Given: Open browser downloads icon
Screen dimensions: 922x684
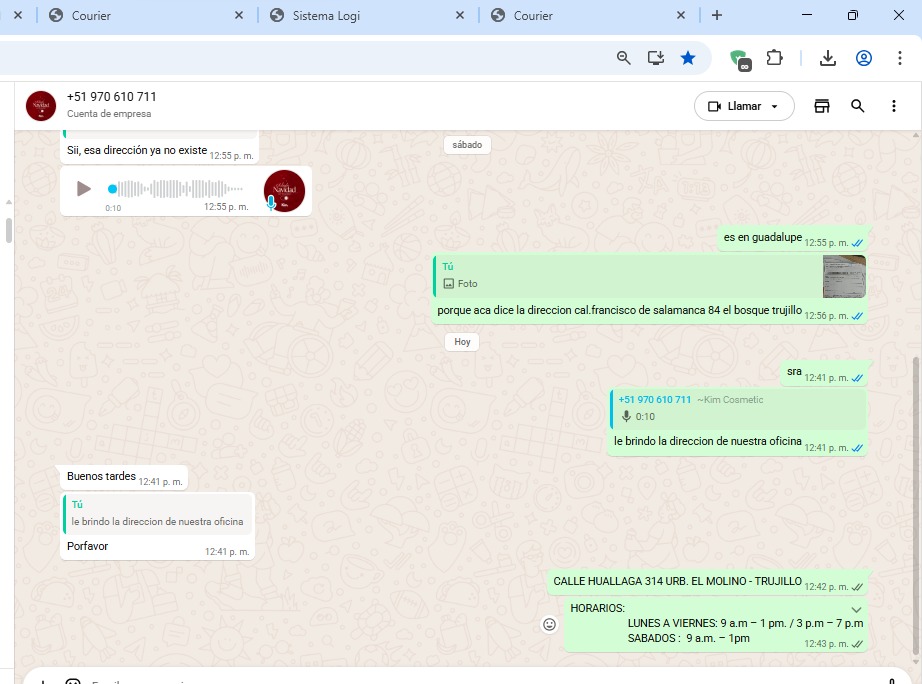Looking at the screenshot, I should tap(827, 58).
